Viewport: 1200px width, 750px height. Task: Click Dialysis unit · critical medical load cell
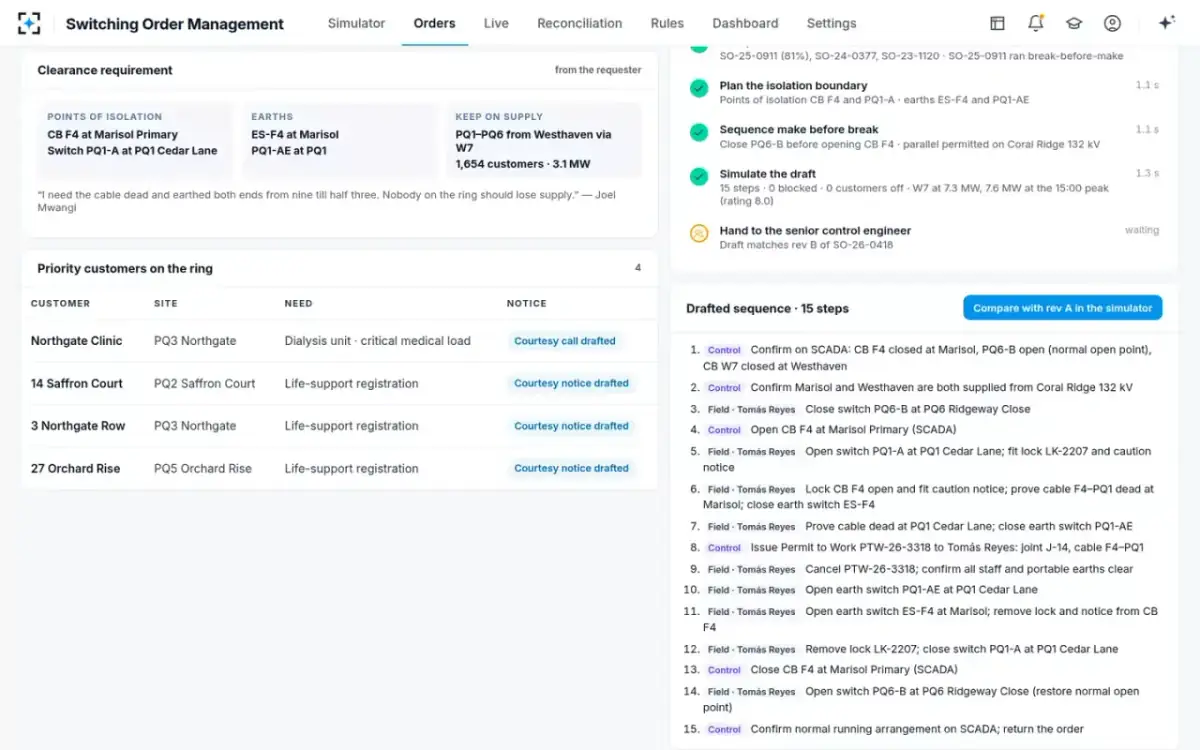(378, 341)
